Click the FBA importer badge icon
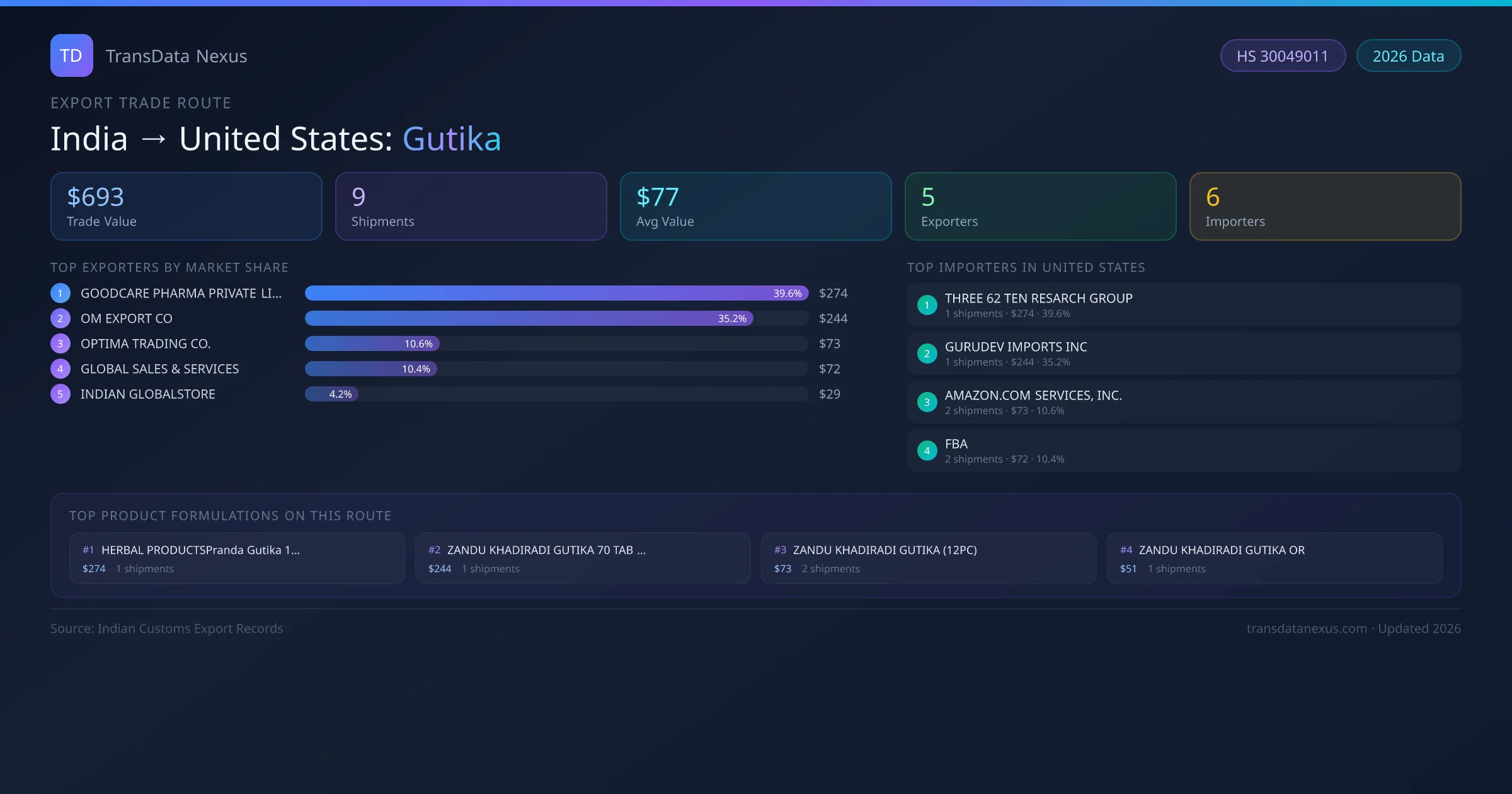This screenshot has height=794, width=1512. click(x=927, y=450)
